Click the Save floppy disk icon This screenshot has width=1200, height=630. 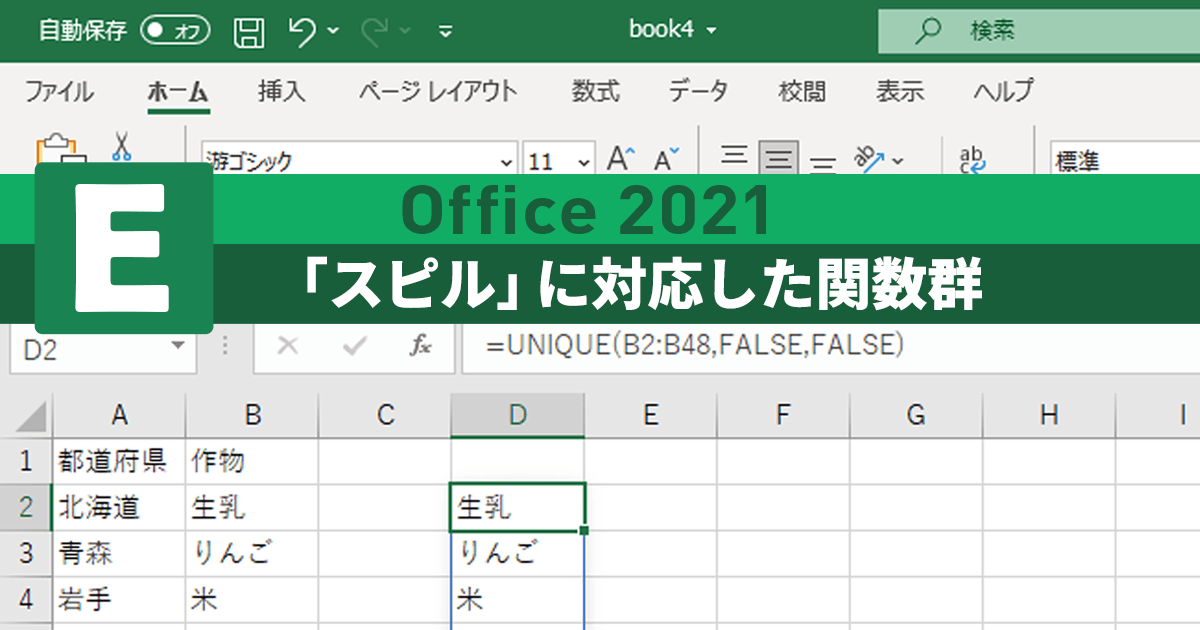249,31
